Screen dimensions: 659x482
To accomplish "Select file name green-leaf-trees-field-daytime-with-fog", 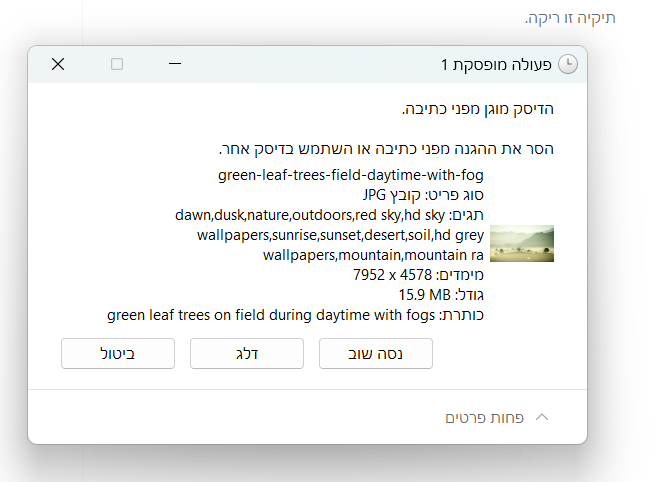I will click(351, 175).
